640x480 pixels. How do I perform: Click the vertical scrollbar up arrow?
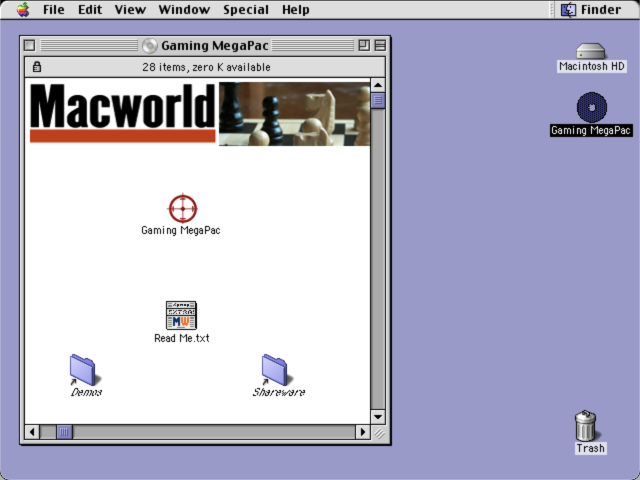click(378, 85)
